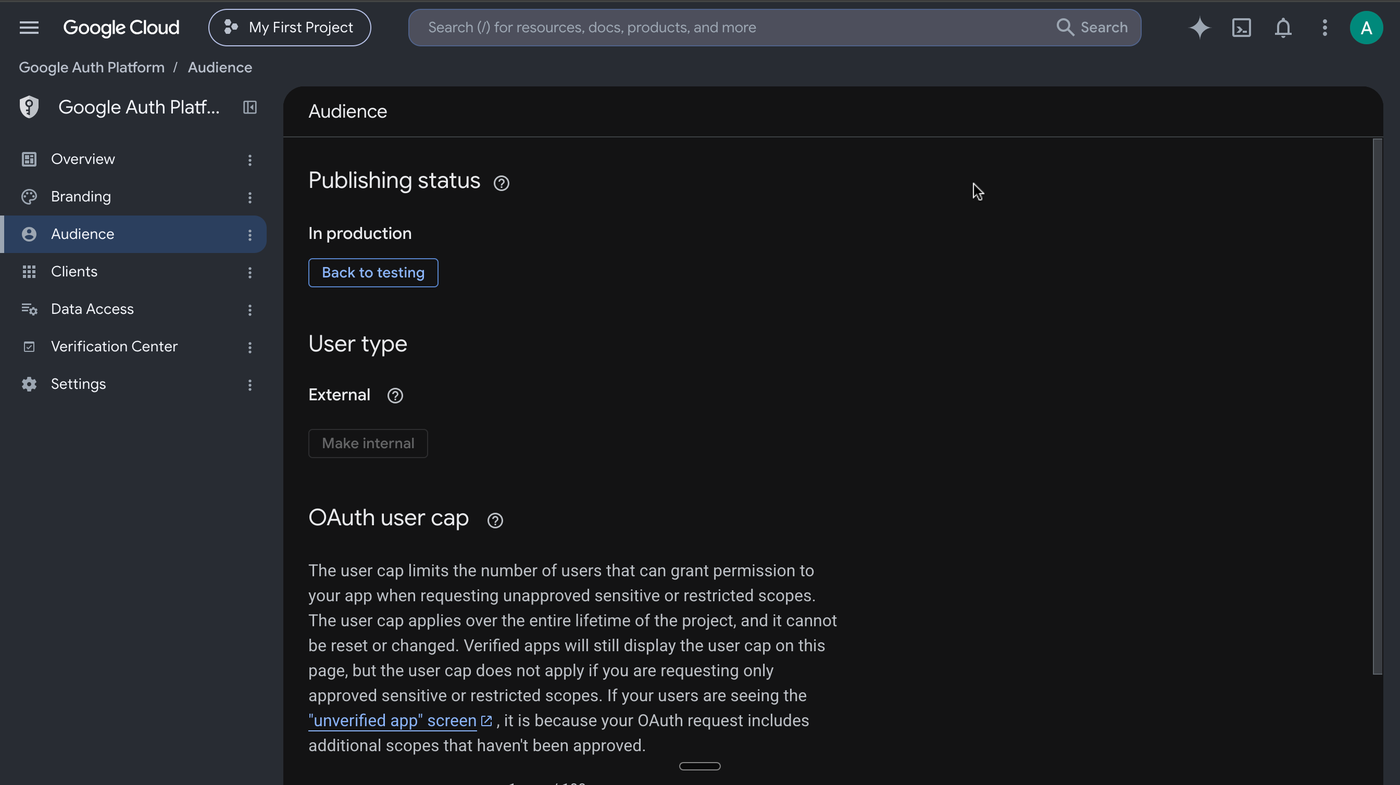1400x785 pixels.
Task: Activate Cloud Shell terminal icon
Action: [x=1241, y=28]
